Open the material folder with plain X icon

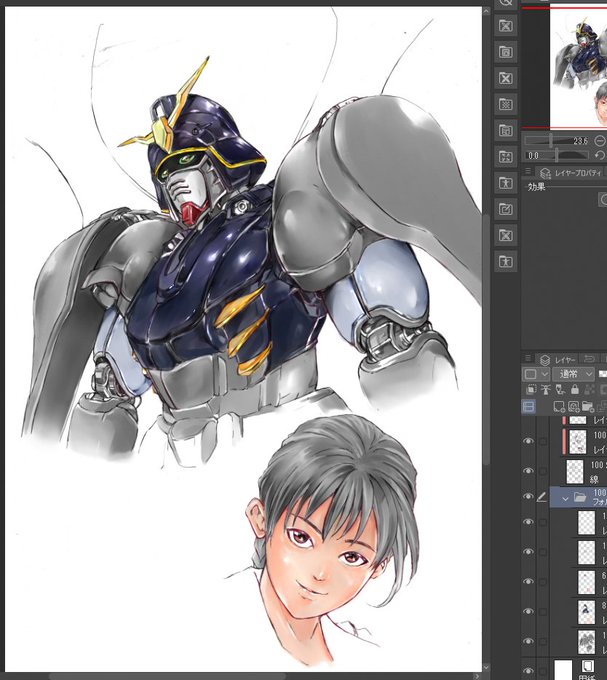[x=506, y=78]
